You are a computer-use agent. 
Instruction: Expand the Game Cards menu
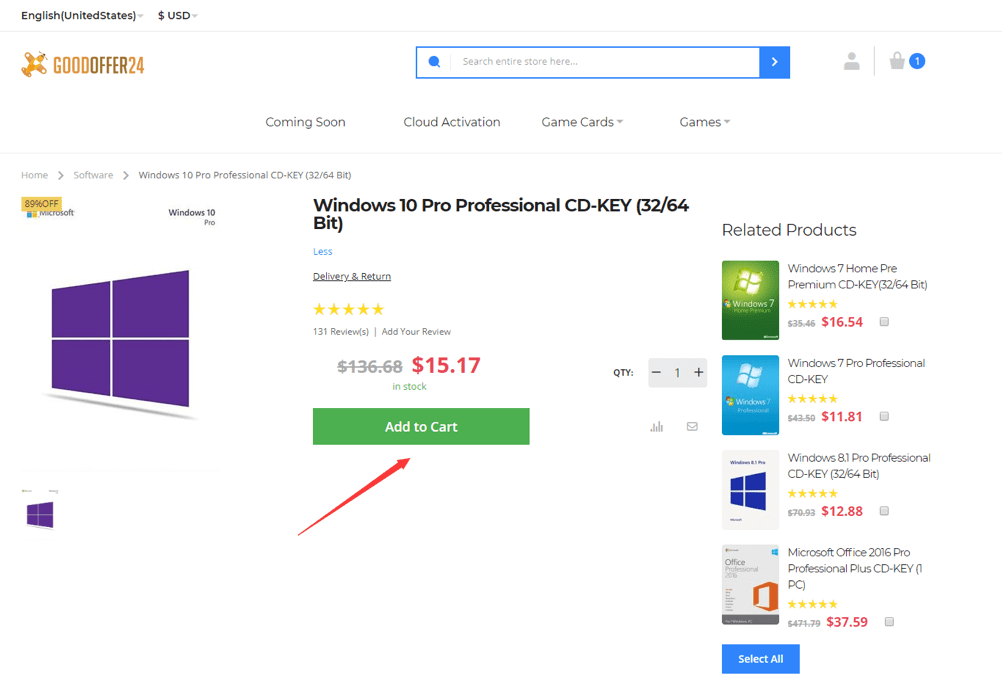click(582, 122)
